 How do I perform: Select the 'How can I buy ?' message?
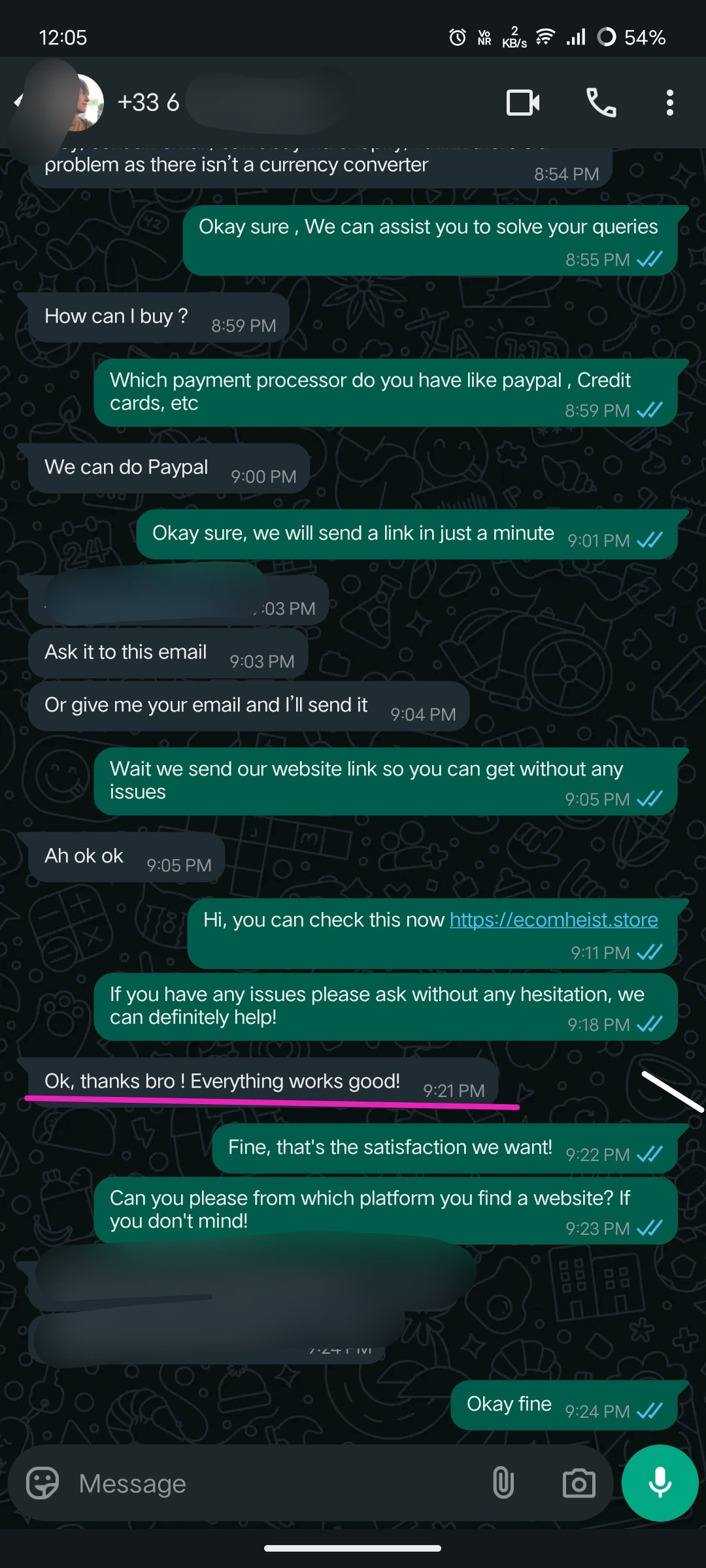click(x=158, y=318)
